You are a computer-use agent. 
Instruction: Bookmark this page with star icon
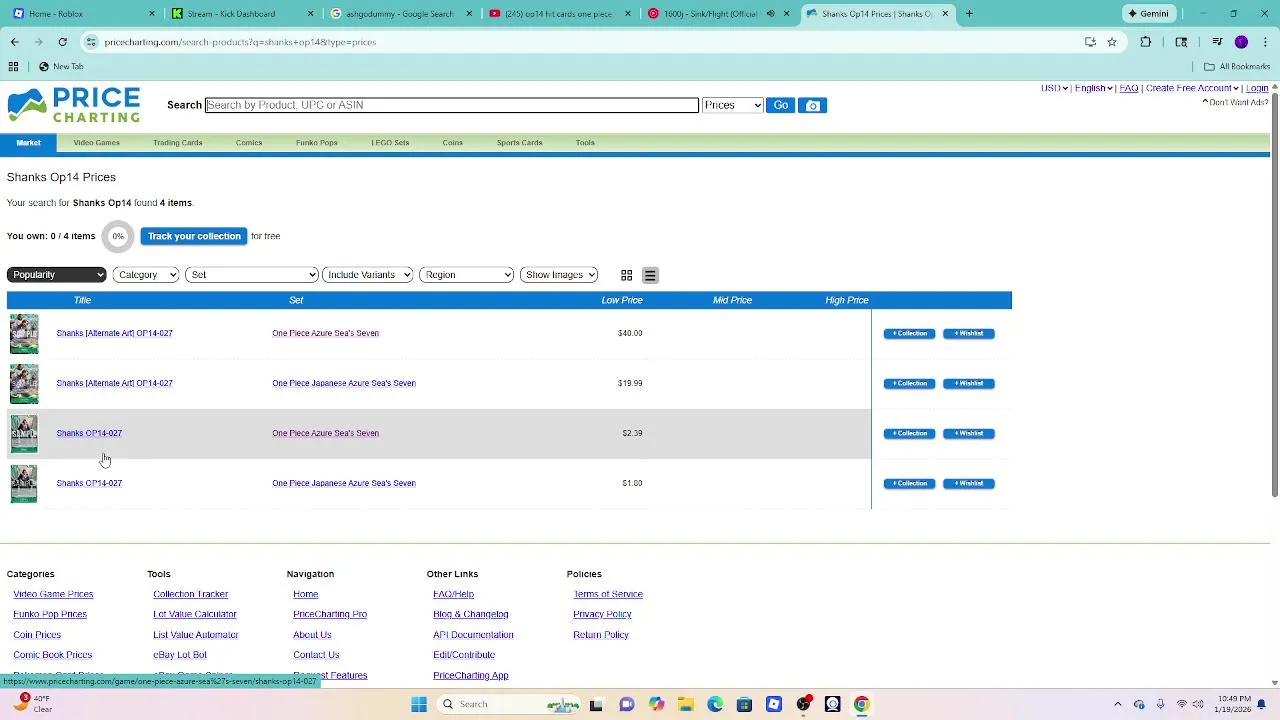tap(1111, 42)
